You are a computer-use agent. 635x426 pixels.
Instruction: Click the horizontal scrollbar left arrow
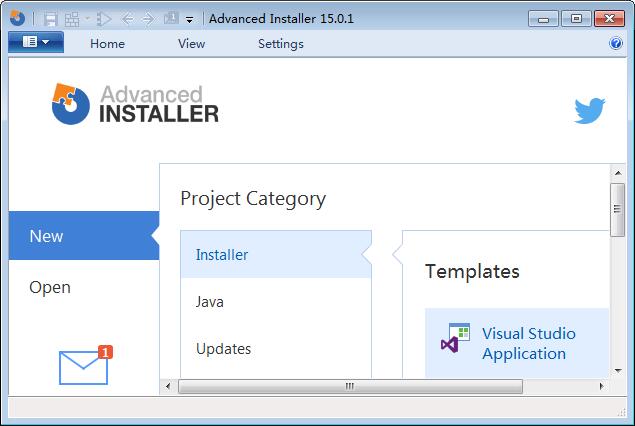[168, 386]
